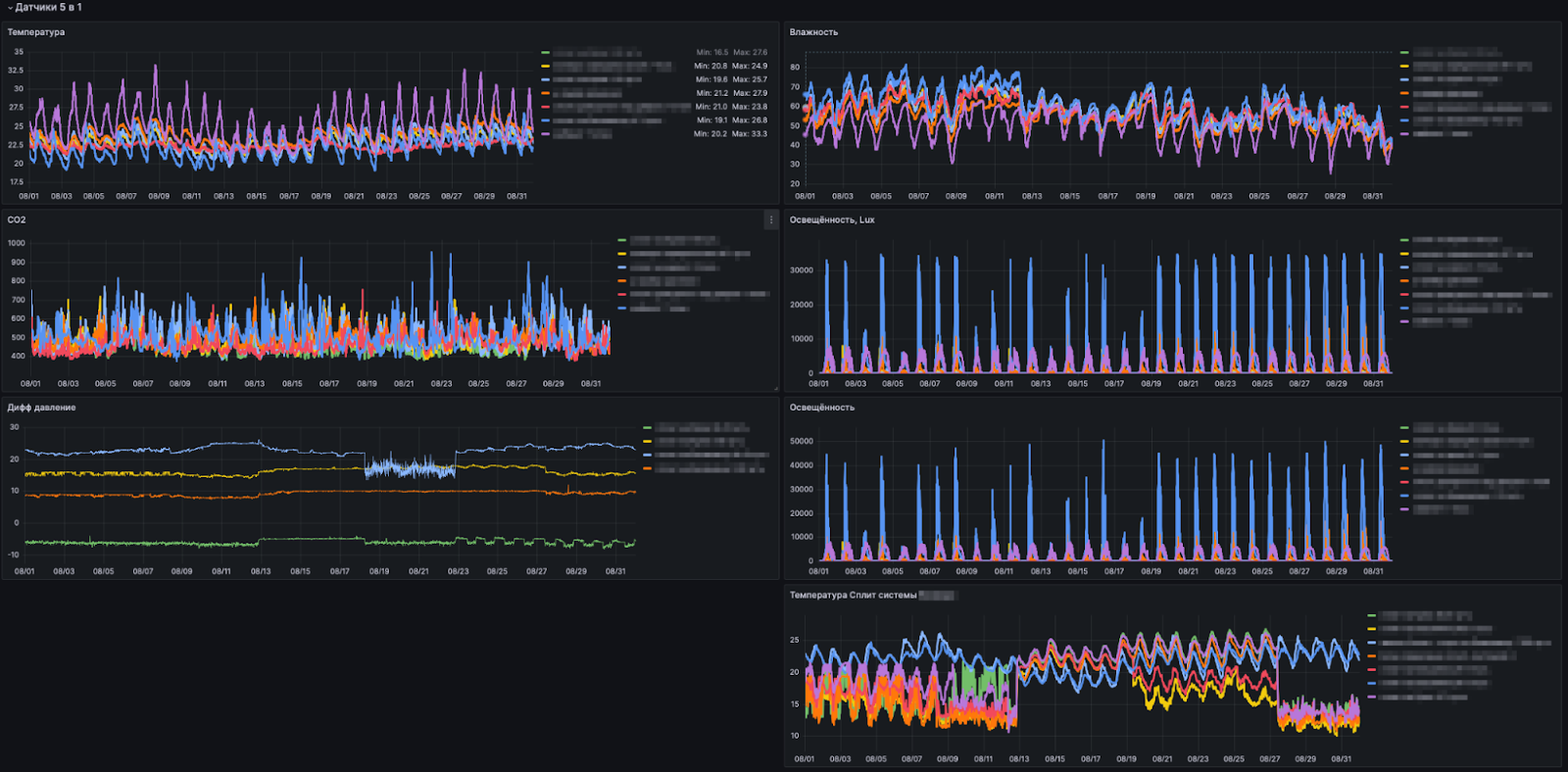Click the CO2 panel title
The image size is (1568, 772).
(17, 219)
